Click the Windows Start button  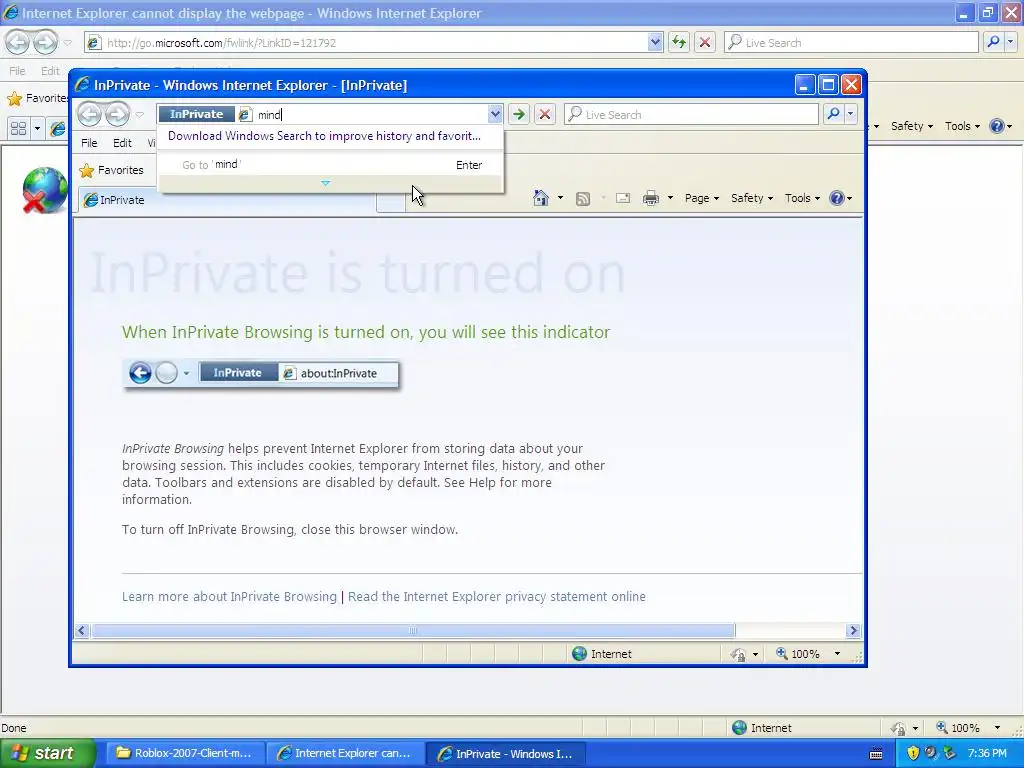click(47, 753)
